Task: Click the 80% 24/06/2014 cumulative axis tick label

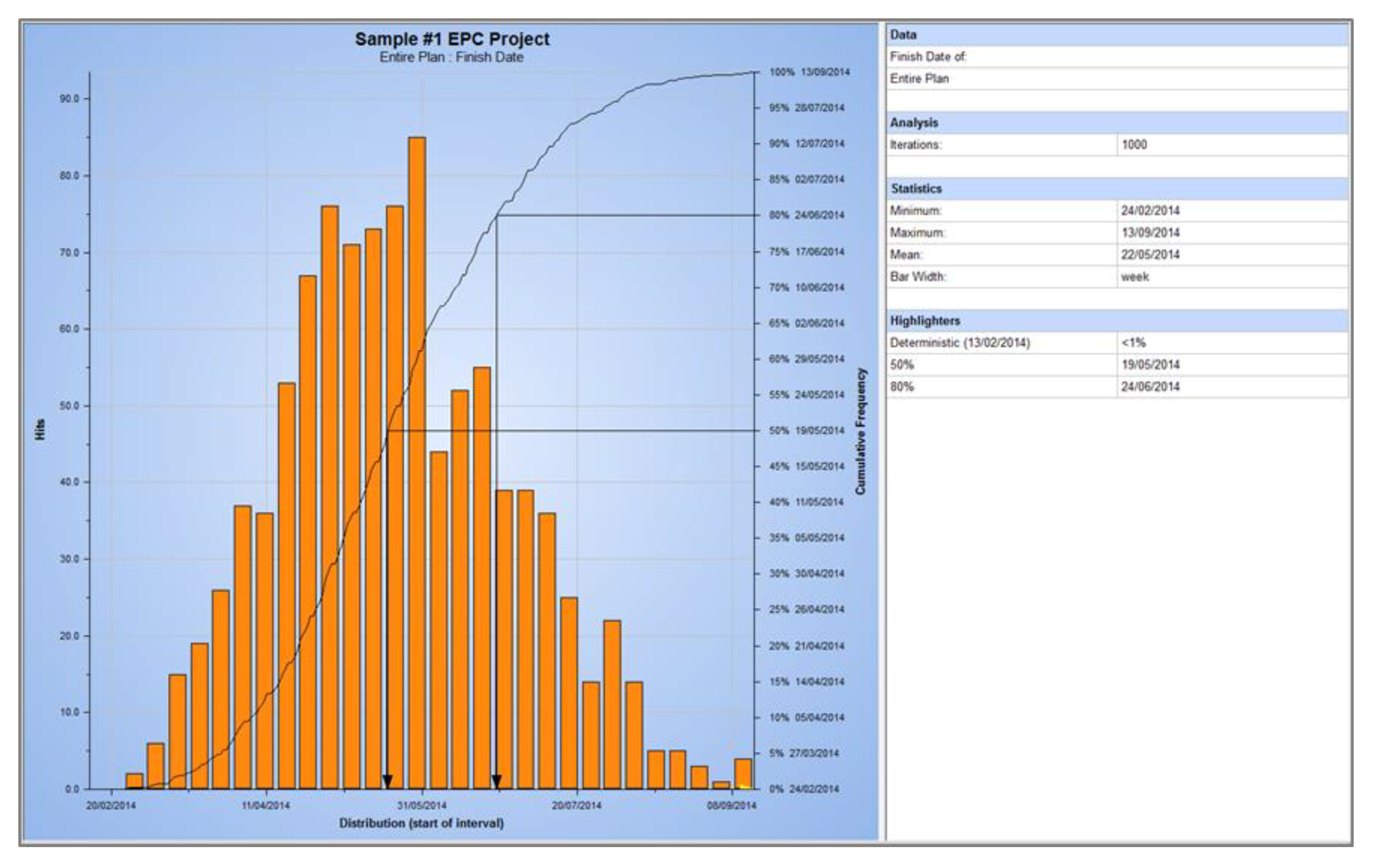Action: 806,215
